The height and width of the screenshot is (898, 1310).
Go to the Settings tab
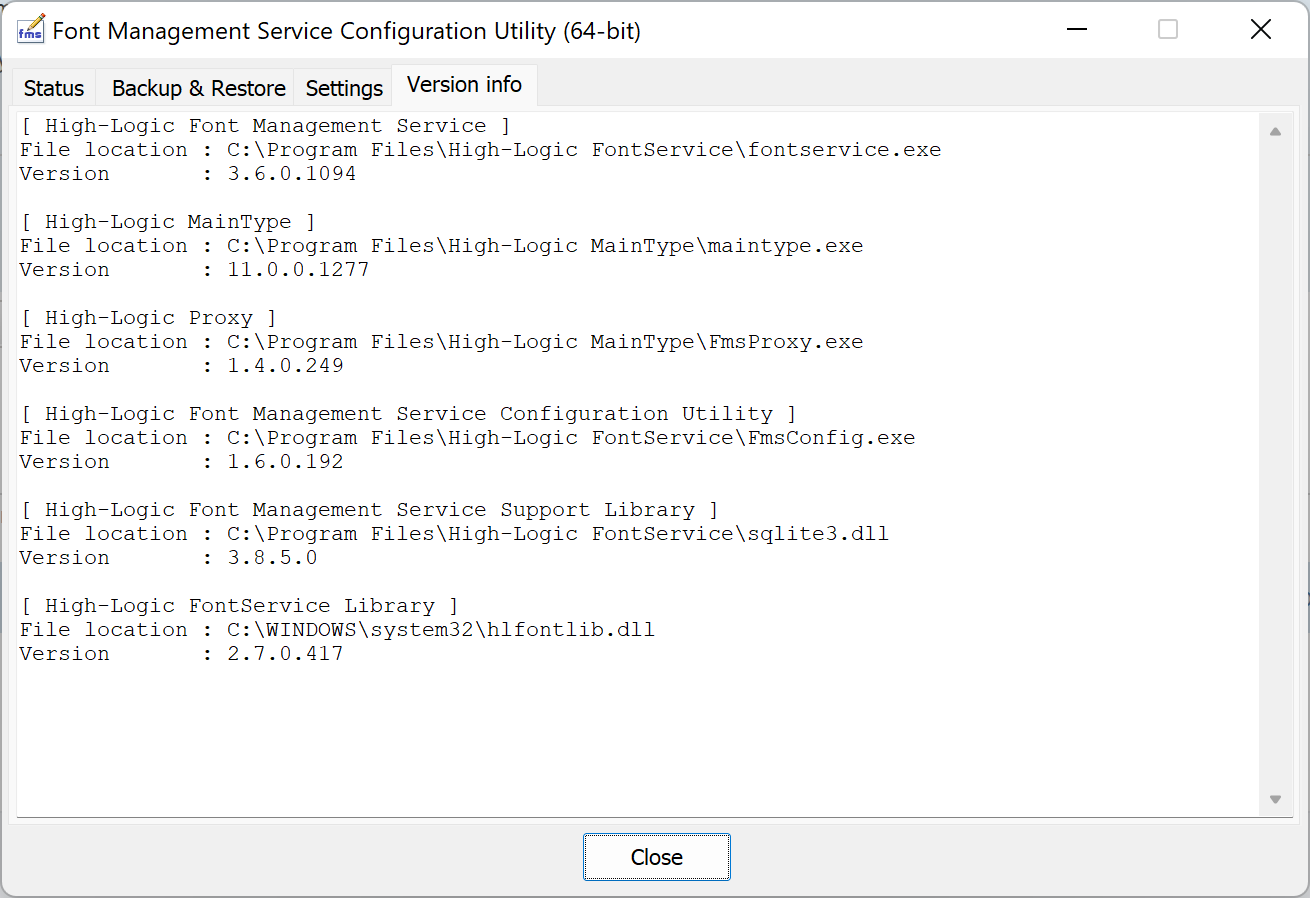click(344, 88)
